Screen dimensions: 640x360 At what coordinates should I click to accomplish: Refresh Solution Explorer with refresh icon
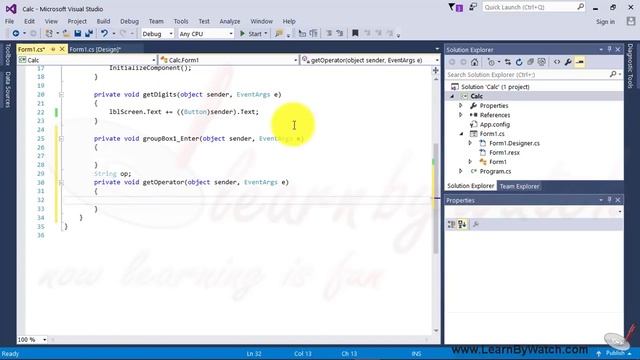point(519,62)
